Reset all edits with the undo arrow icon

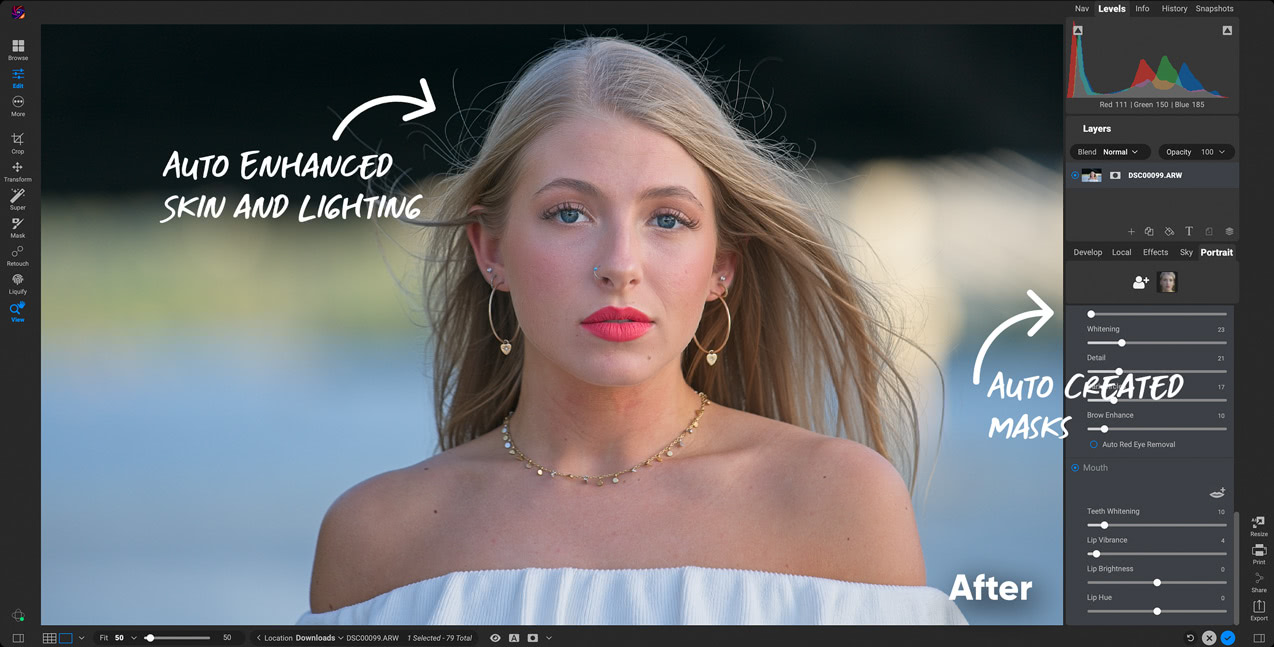[1190, 638]
